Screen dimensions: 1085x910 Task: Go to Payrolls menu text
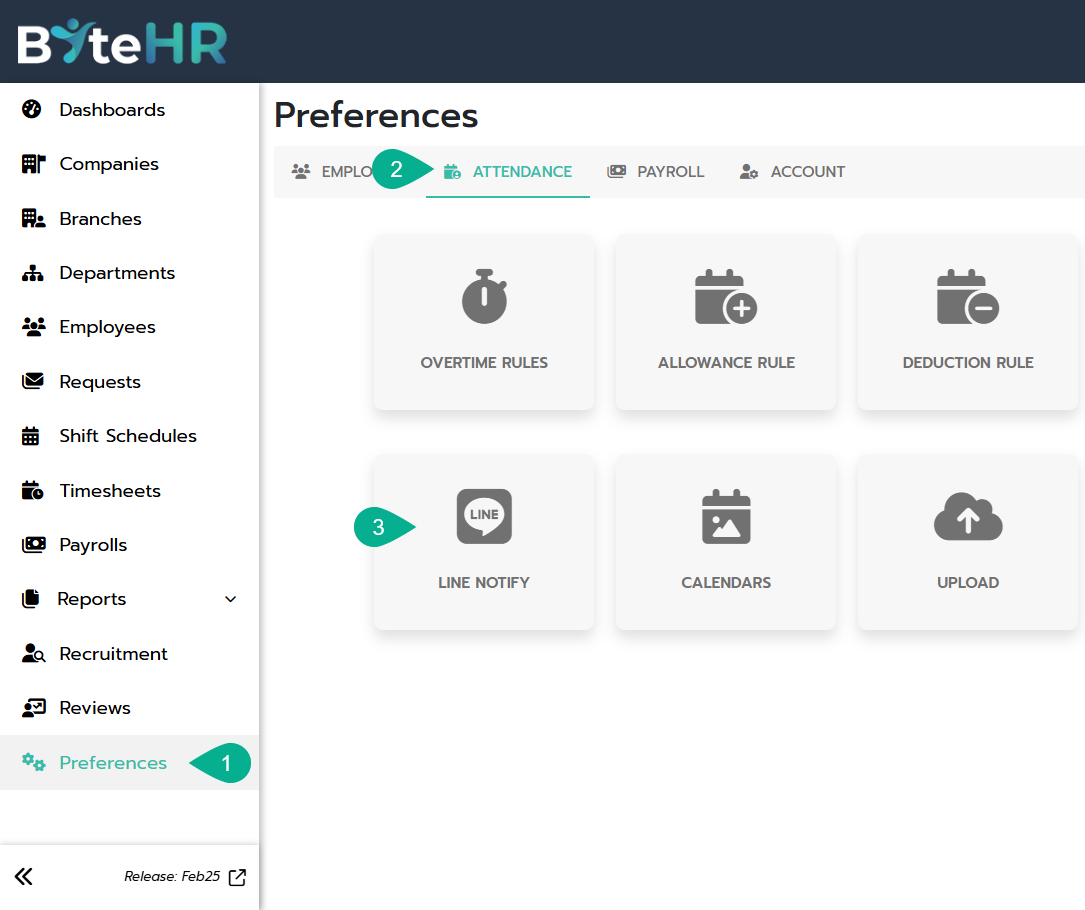(x=93, y=545)
